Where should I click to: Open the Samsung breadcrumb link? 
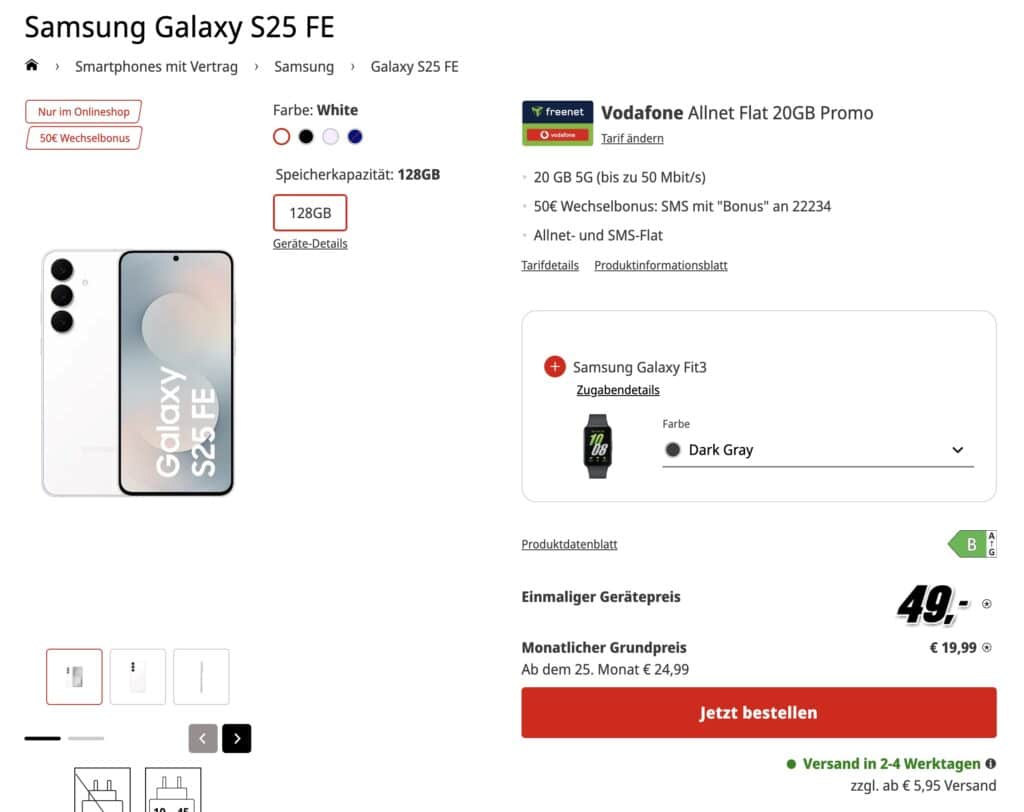[304, 67]
